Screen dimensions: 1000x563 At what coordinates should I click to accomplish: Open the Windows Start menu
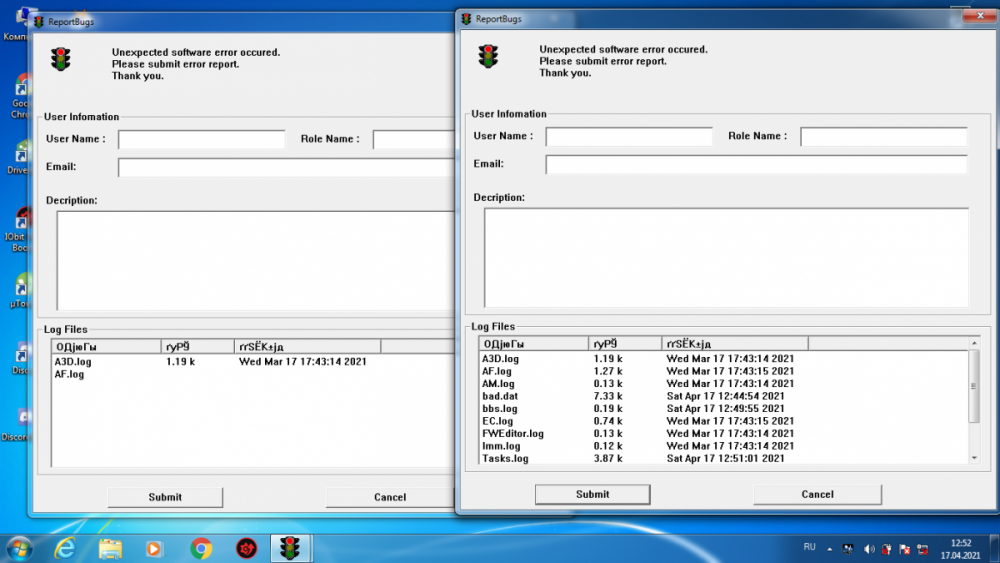tap(19, 548)
